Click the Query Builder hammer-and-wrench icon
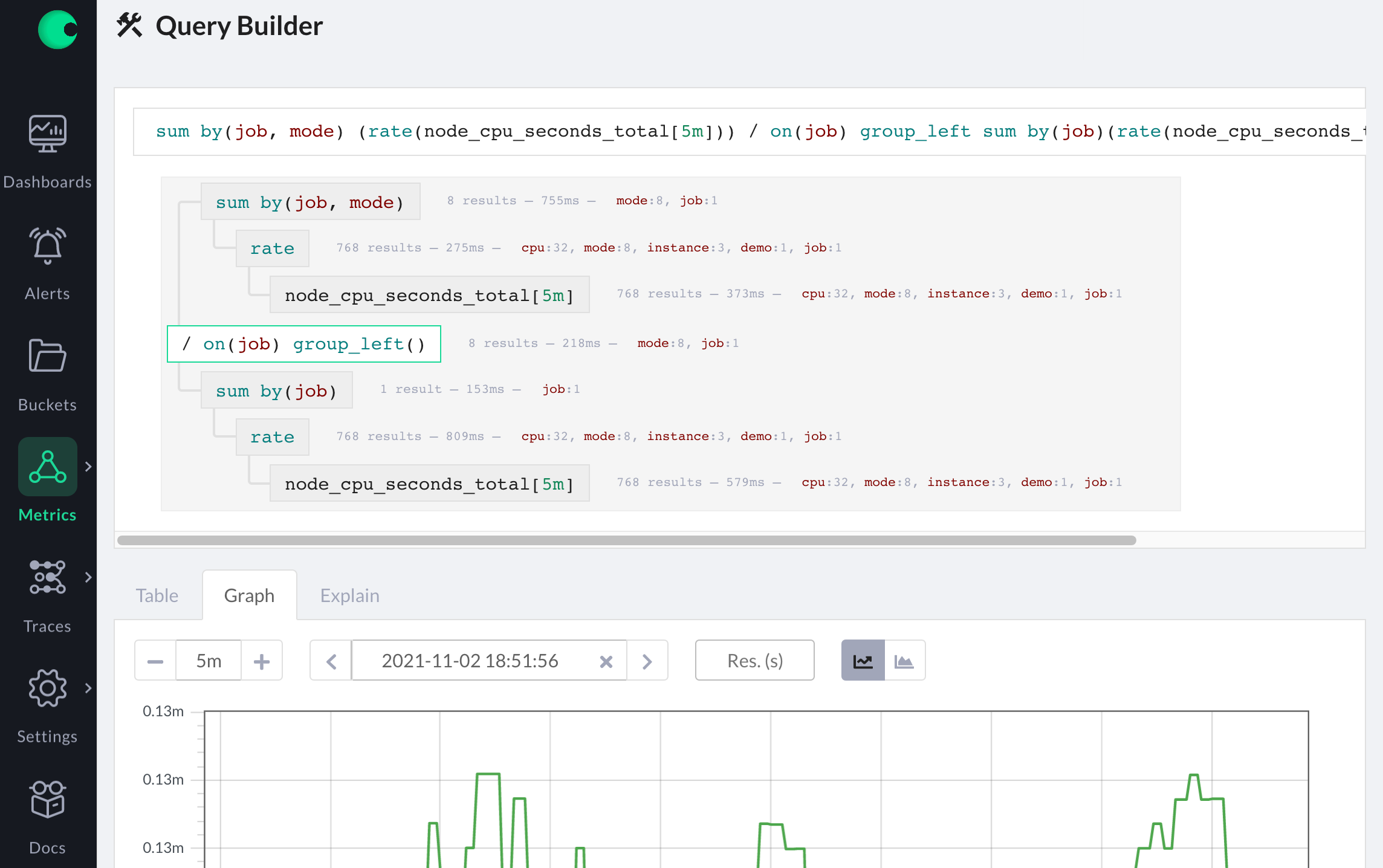This screenshot has height=868, width=1383. 129,25
